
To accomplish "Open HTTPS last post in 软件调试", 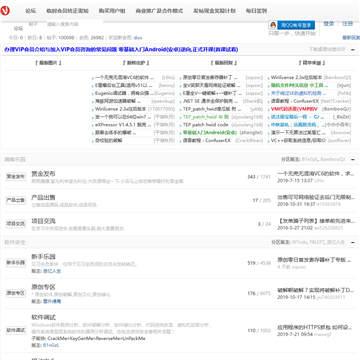I will pos(315,327).
